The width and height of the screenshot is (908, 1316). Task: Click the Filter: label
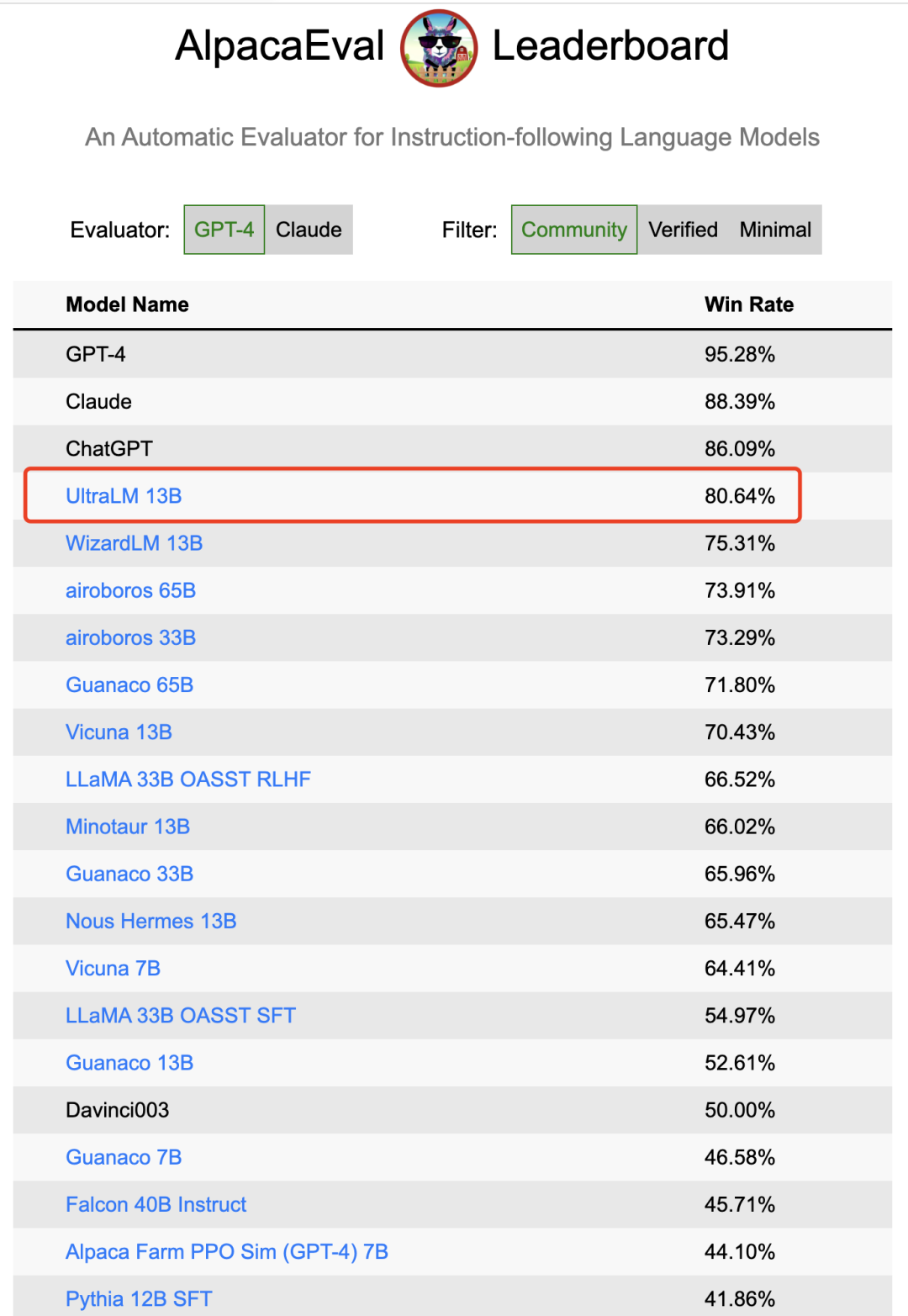(470, 230)
